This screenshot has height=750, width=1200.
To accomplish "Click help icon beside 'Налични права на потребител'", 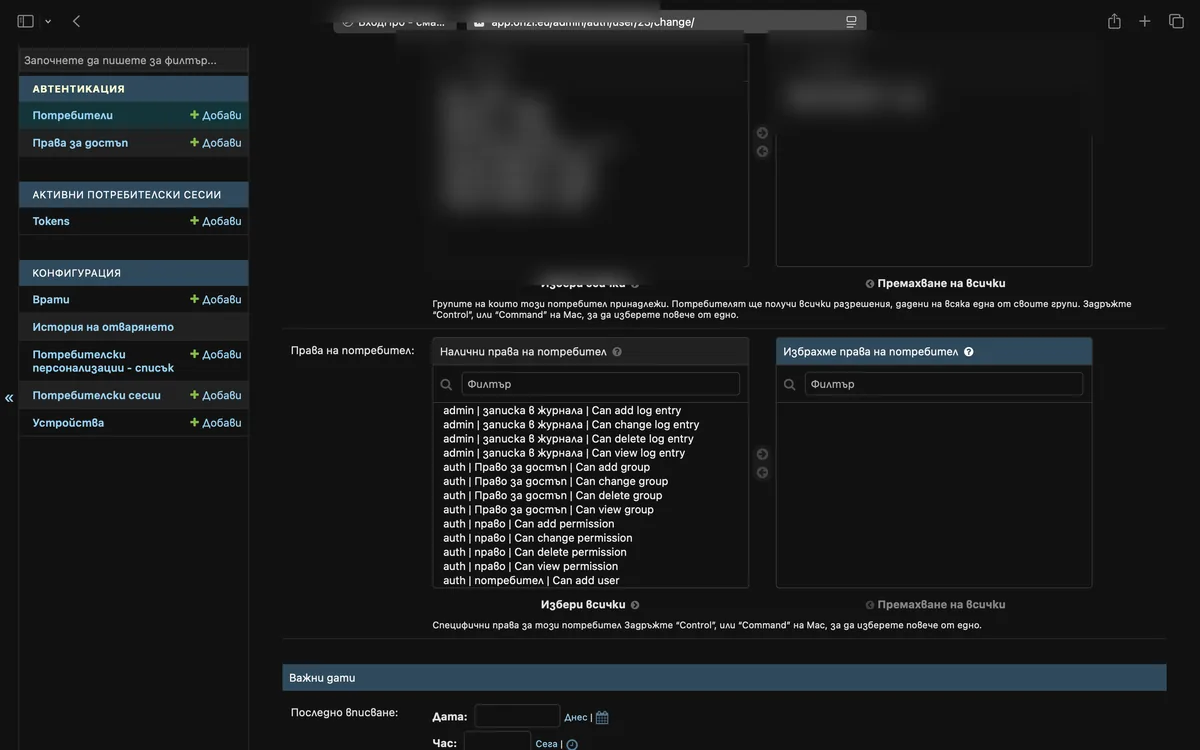I will pos(617,352).
